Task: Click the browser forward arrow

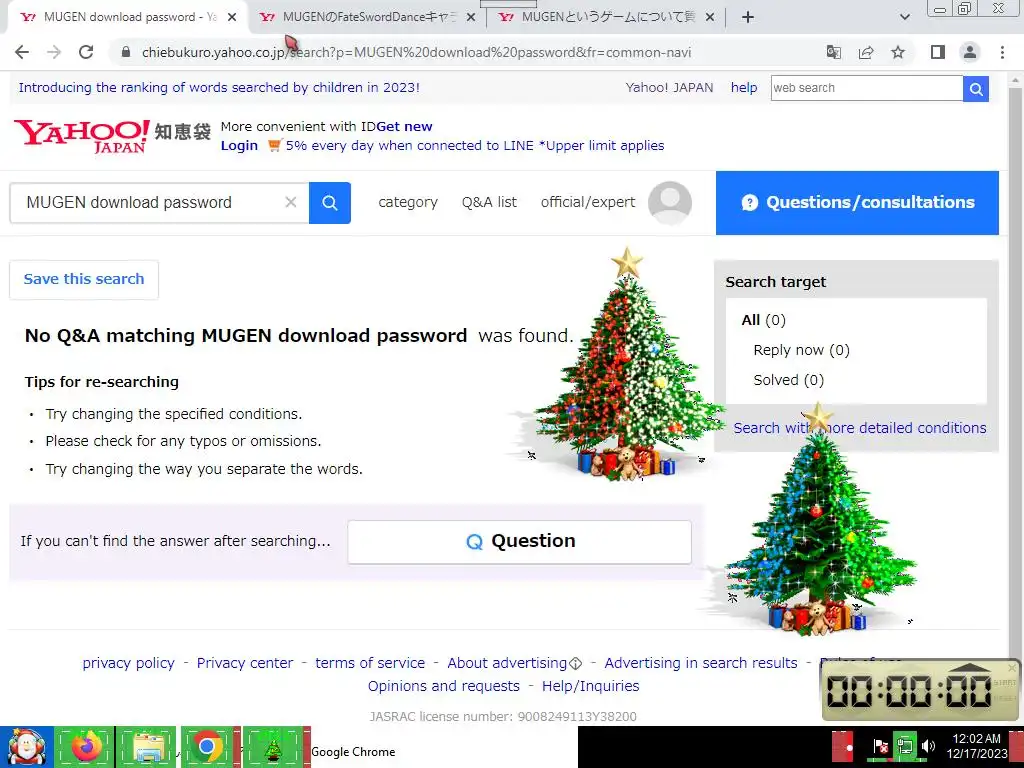Action: click(x=54, y=52)
